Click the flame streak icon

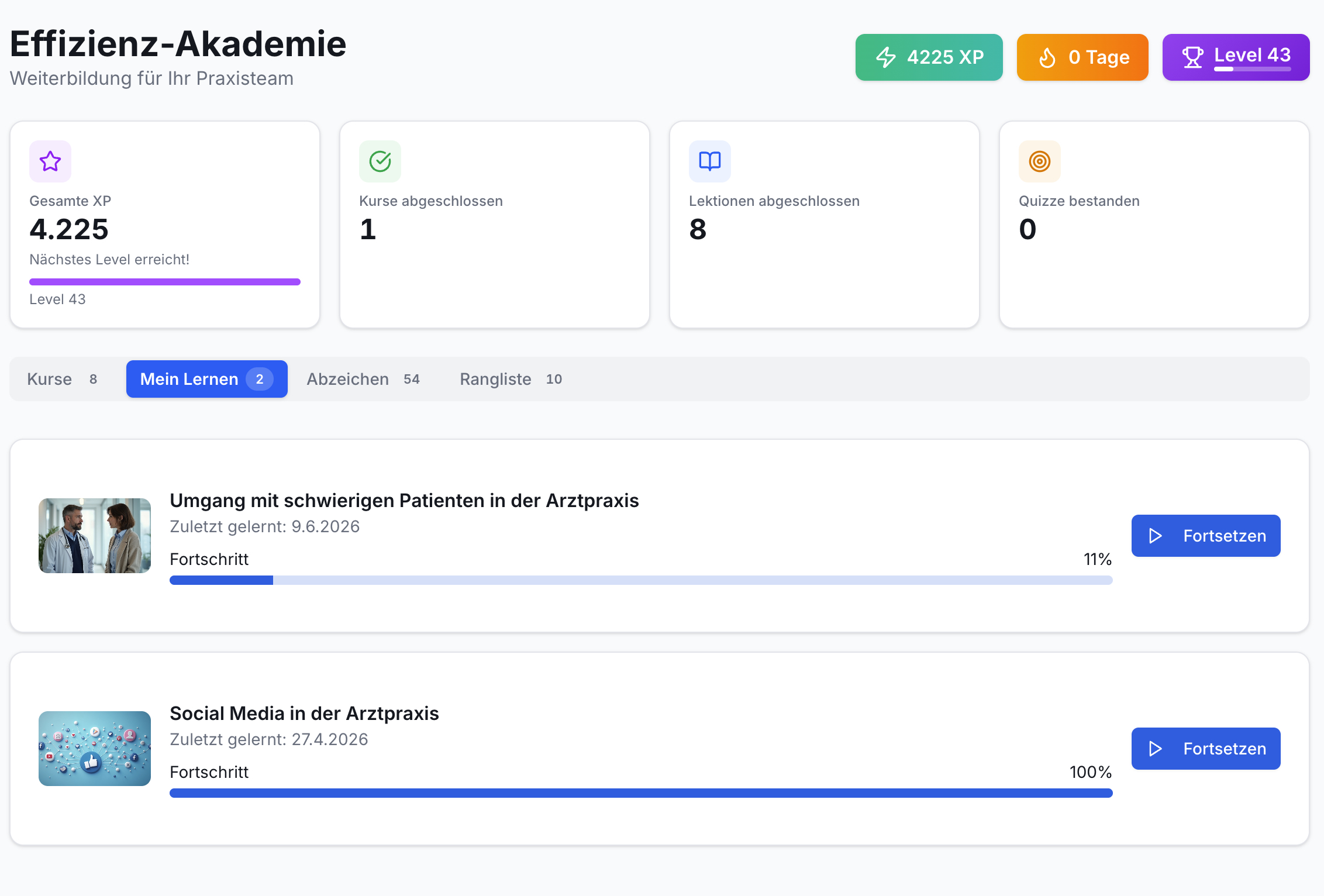tap(1047, 57)
